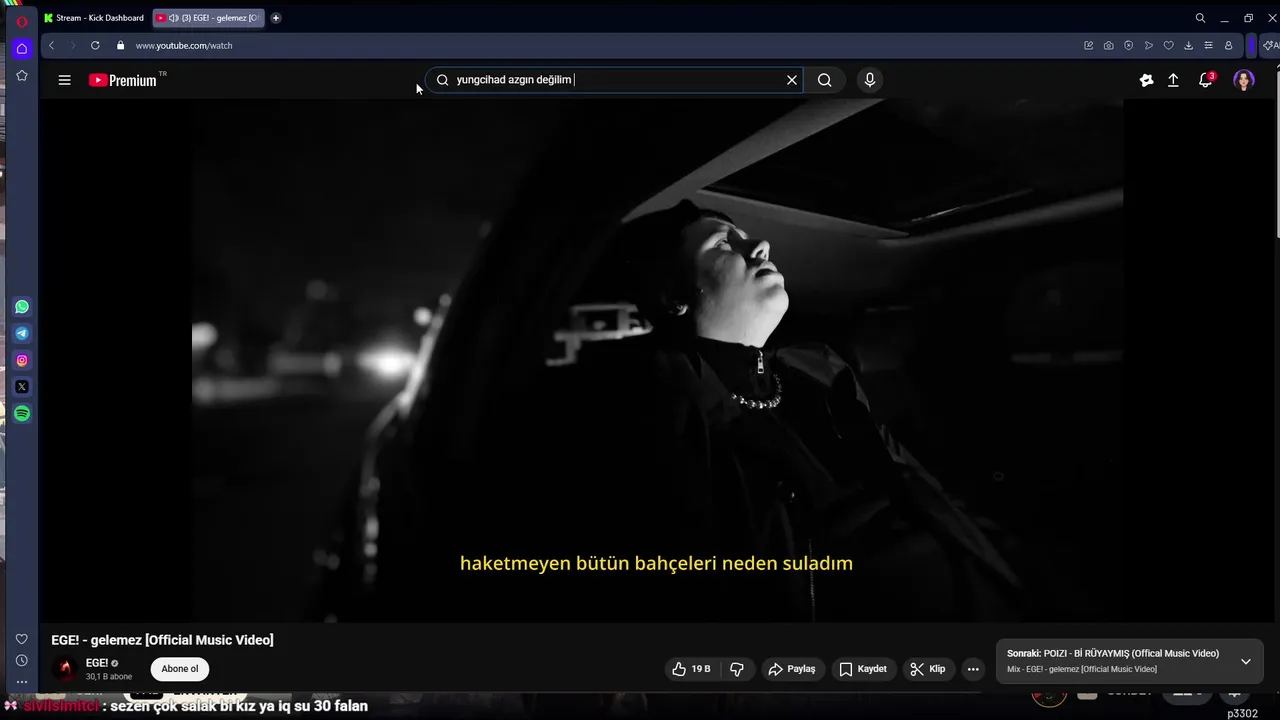
Task: Save video to playlist with Kaydet
Action: pyautogui.click(x=862, y=669)
